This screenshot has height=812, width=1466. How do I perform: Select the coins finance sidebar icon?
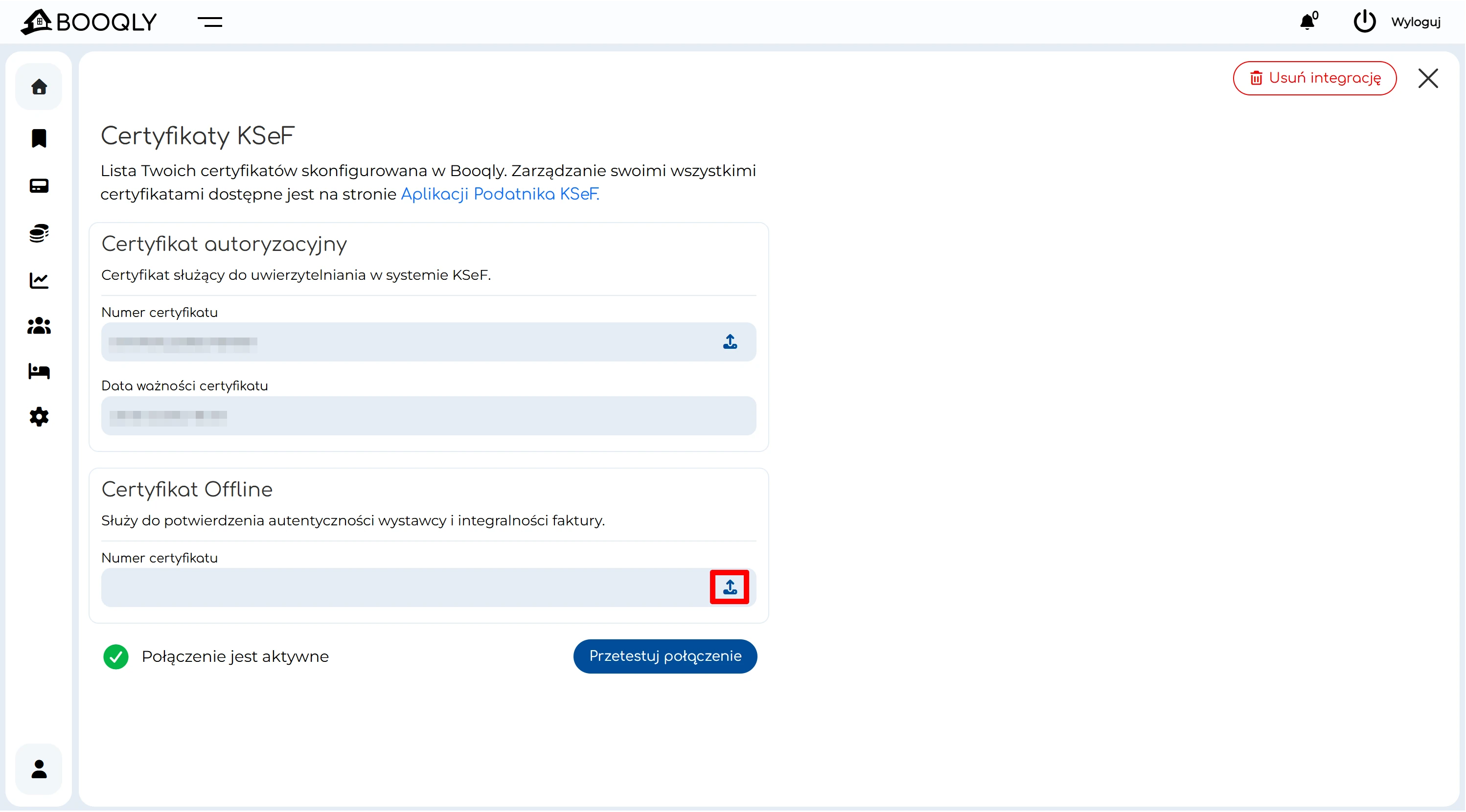(x=39, y=233)
